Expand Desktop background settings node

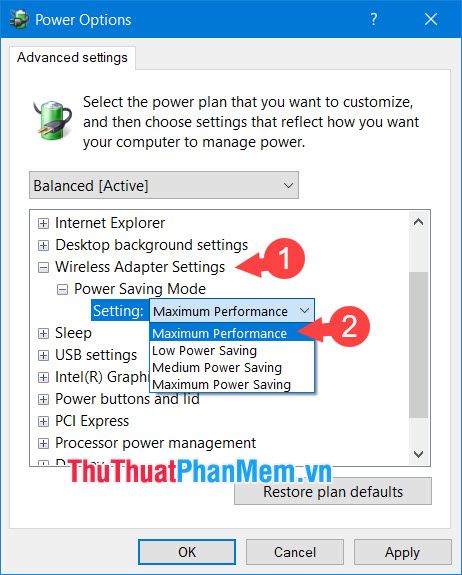(x=43, y=245)
